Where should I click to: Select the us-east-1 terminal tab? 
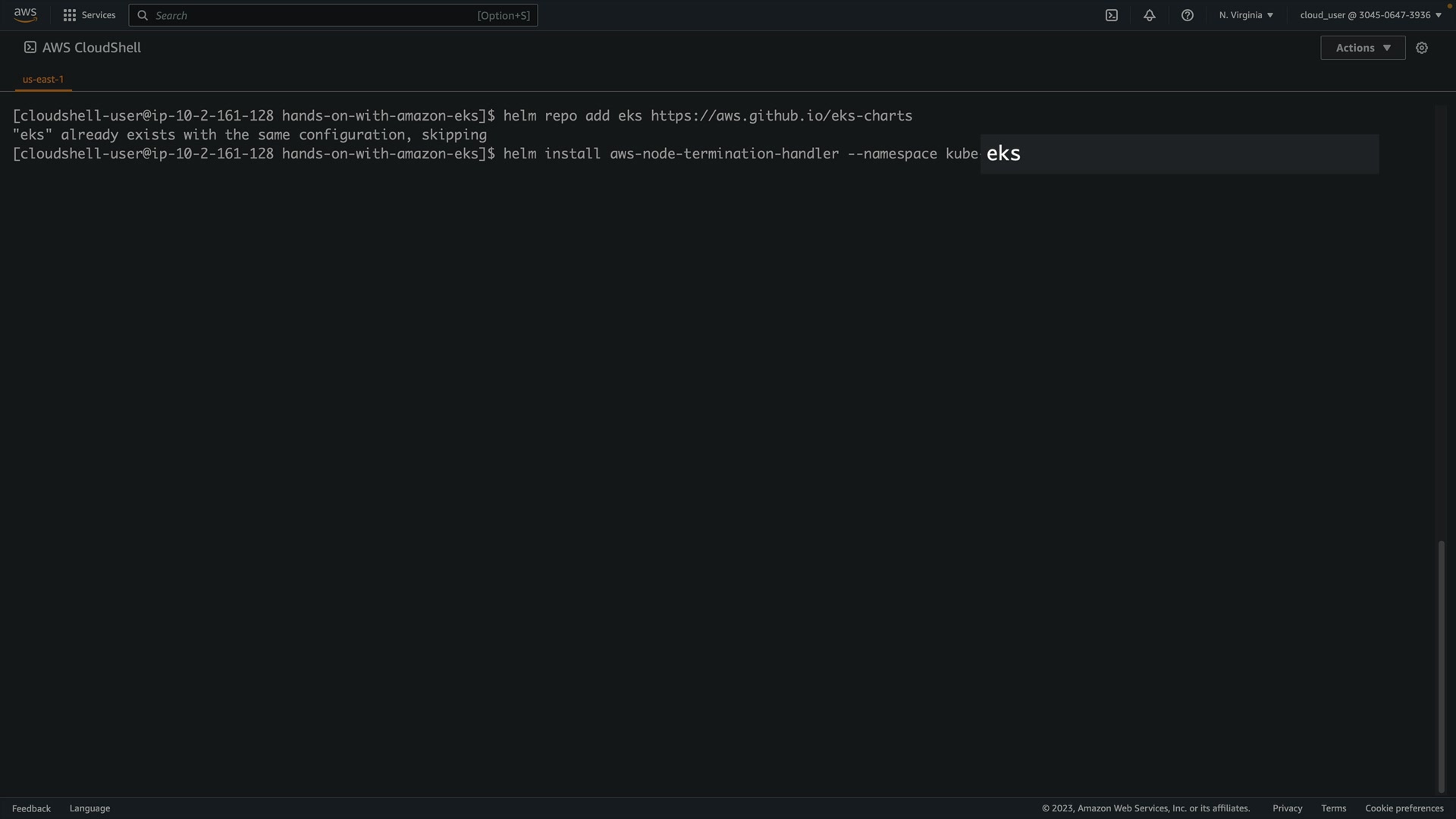[43, 79]
